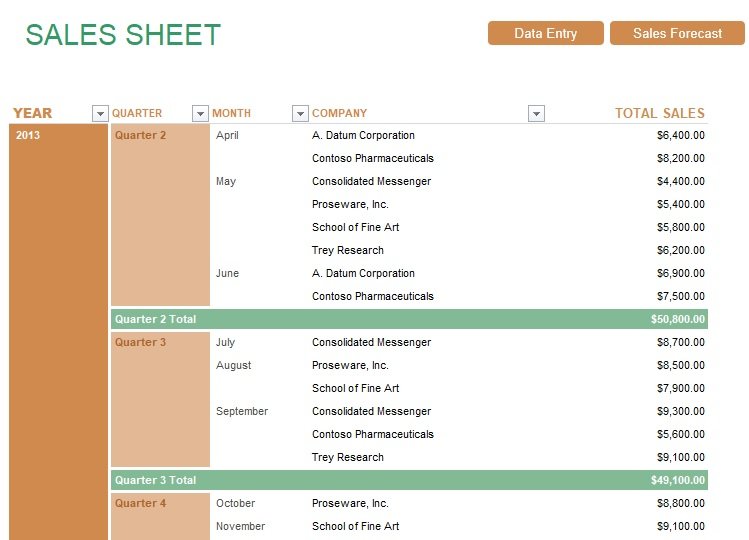Select the SALES SHEET title

(123, 35)
